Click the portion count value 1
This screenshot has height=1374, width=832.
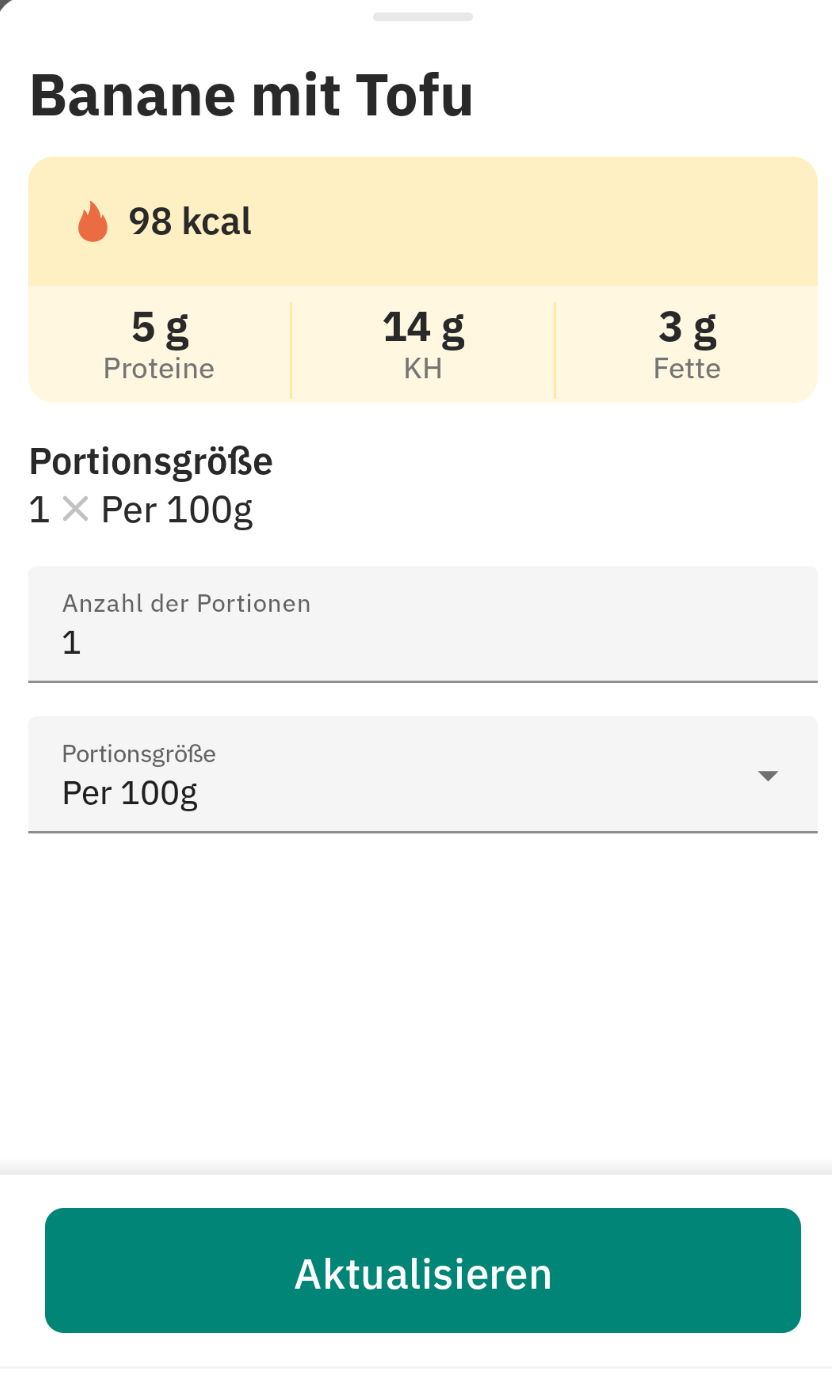tap(71, 643)
